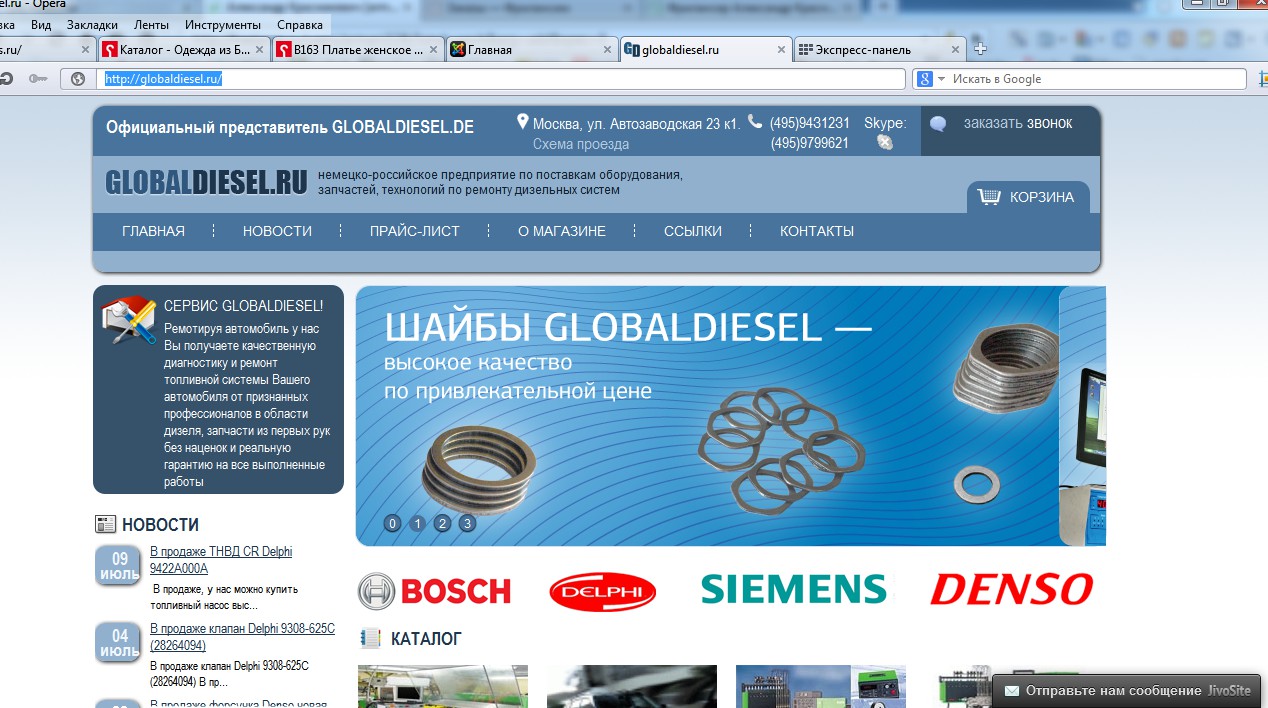Viewport: 1268px width, 708px height.
Task: Click phone number (495)9431231
Action: (810, 123)
